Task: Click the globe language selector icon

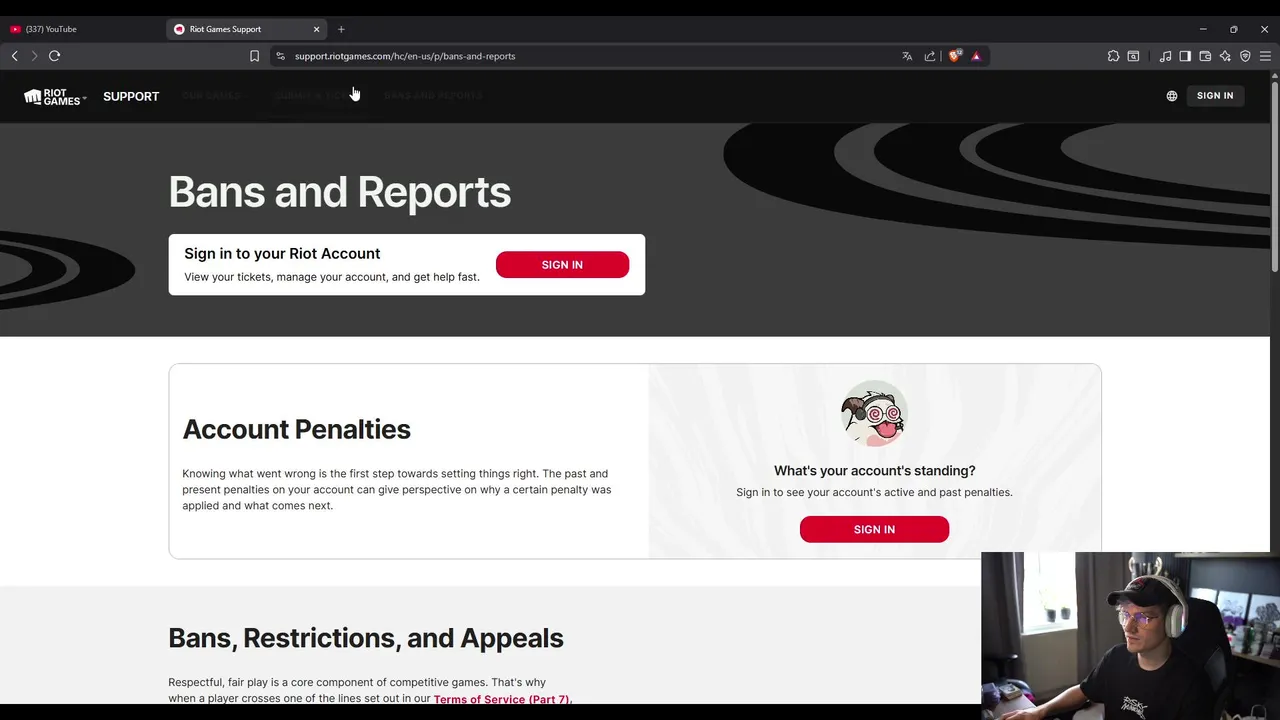Action: (1172, 96)
